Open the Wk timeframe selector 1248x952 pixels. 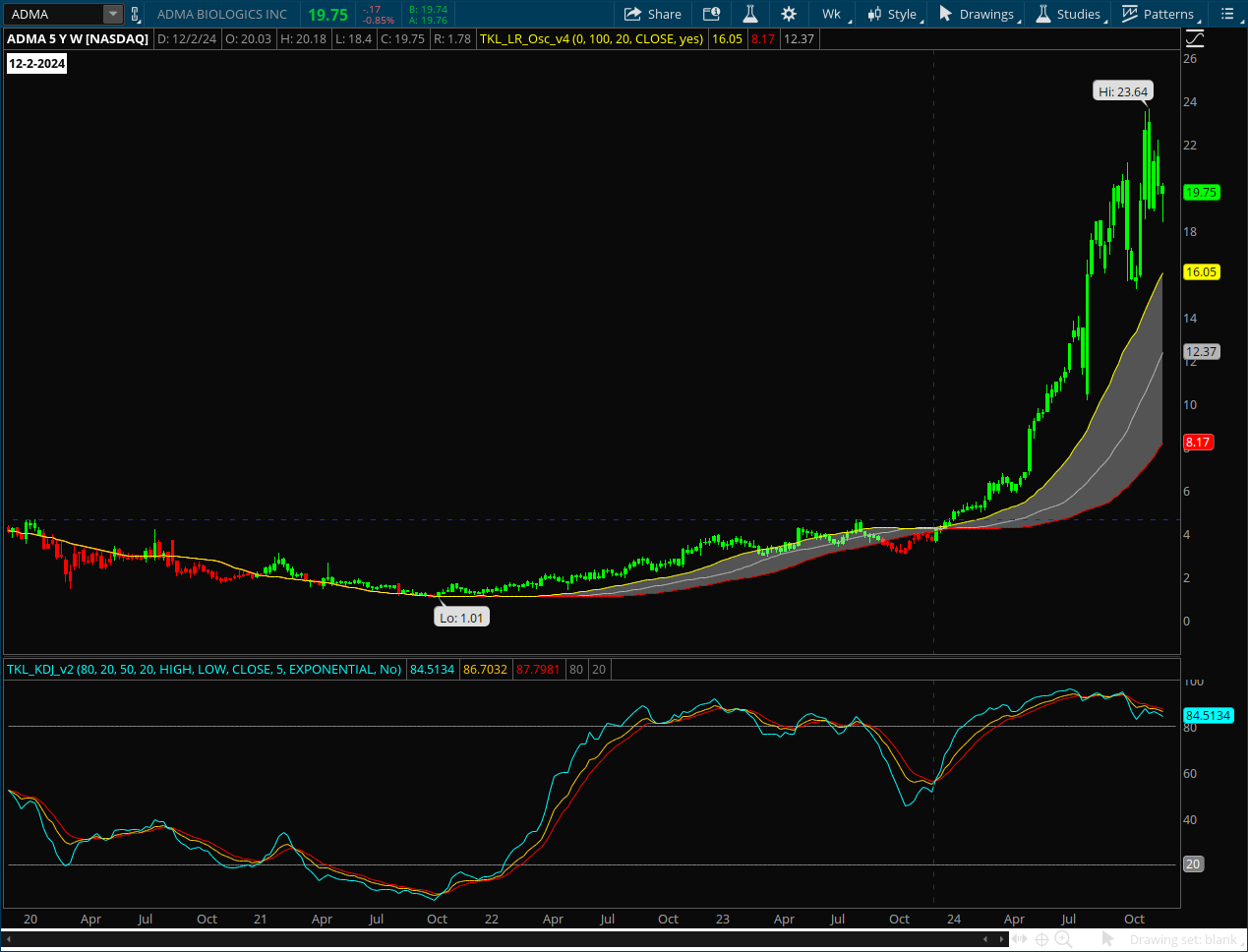pos(831,14)
